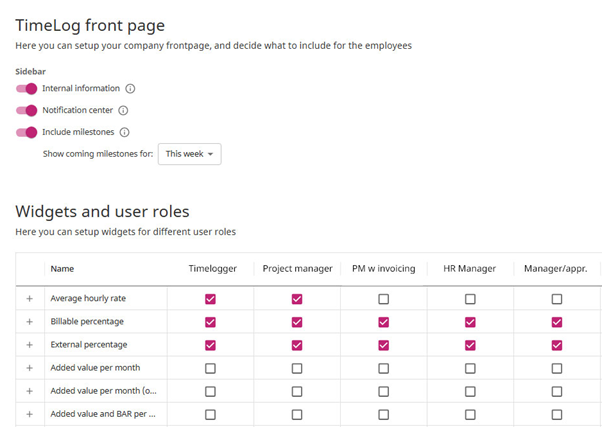Click the HR Manager column header
The width and height of the screenshot is (602, 427).
click(469, 269)
